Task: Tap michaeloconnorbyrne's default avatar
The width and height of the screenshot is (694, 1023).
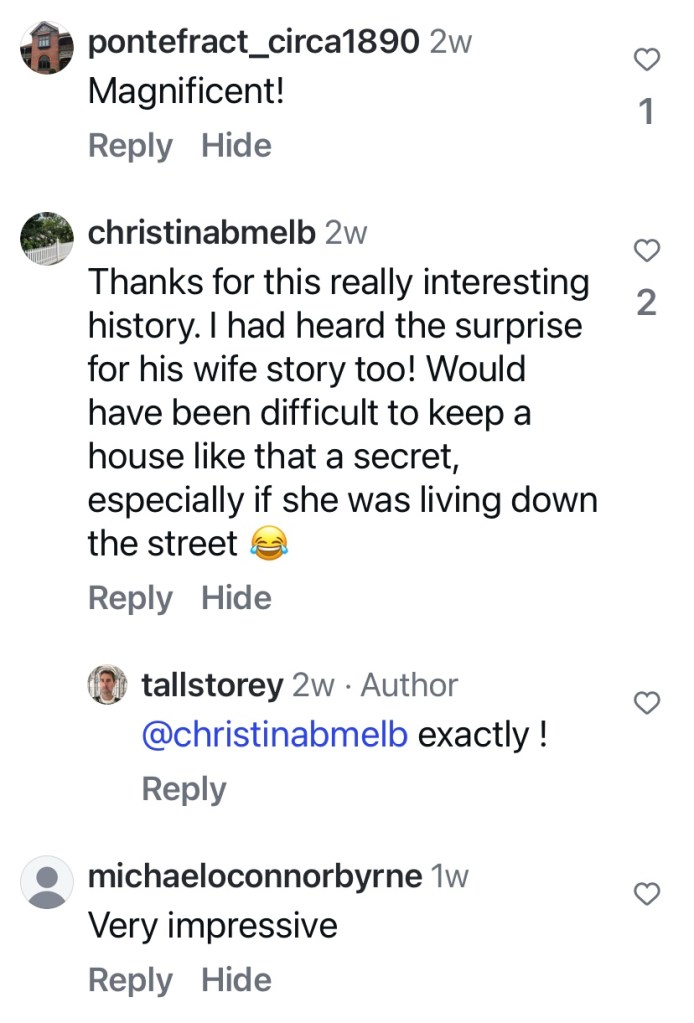Action: (x=47, y=882)
